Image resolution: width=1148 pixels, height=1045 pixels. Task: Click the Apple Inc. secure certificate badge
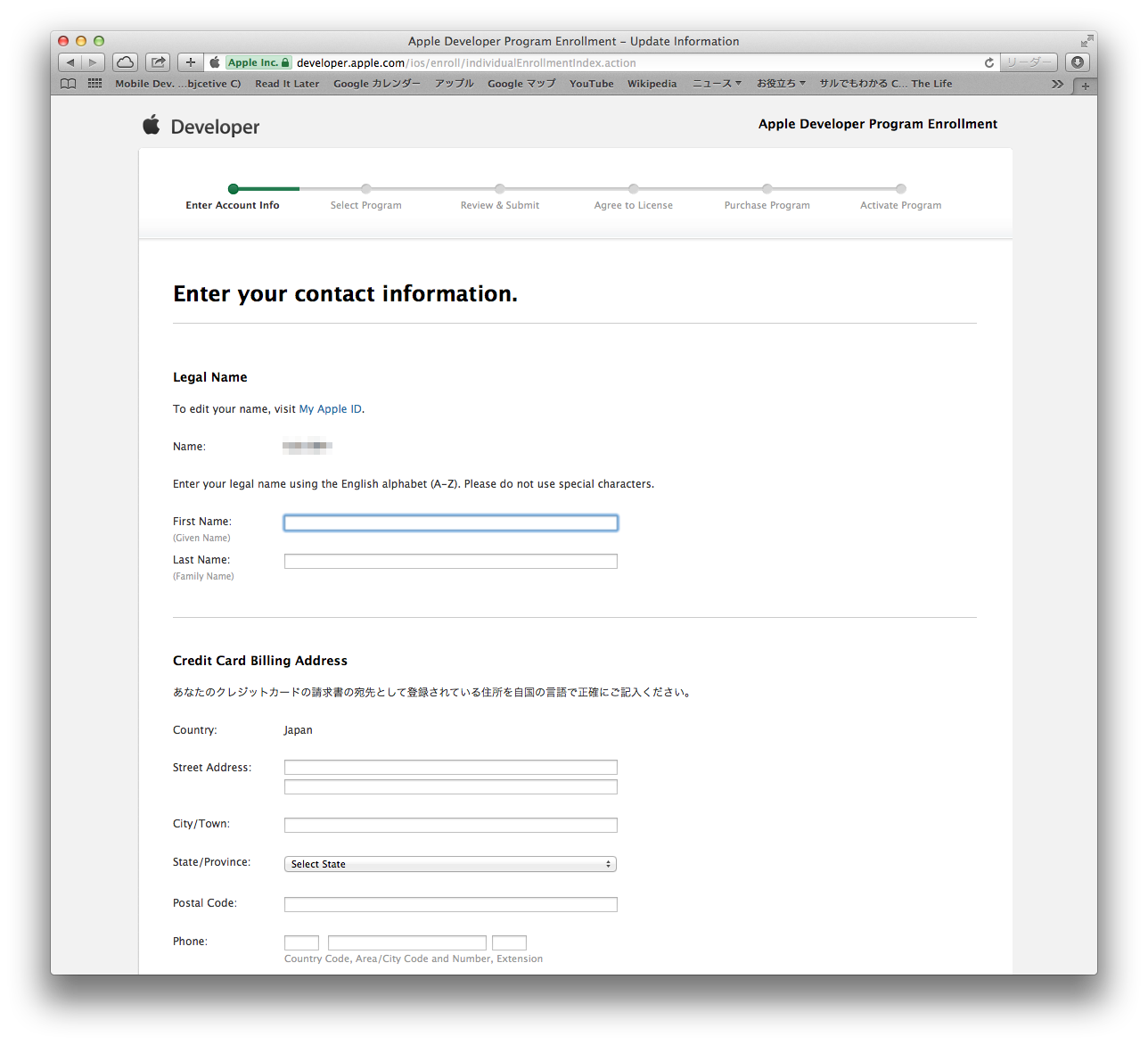258,62
